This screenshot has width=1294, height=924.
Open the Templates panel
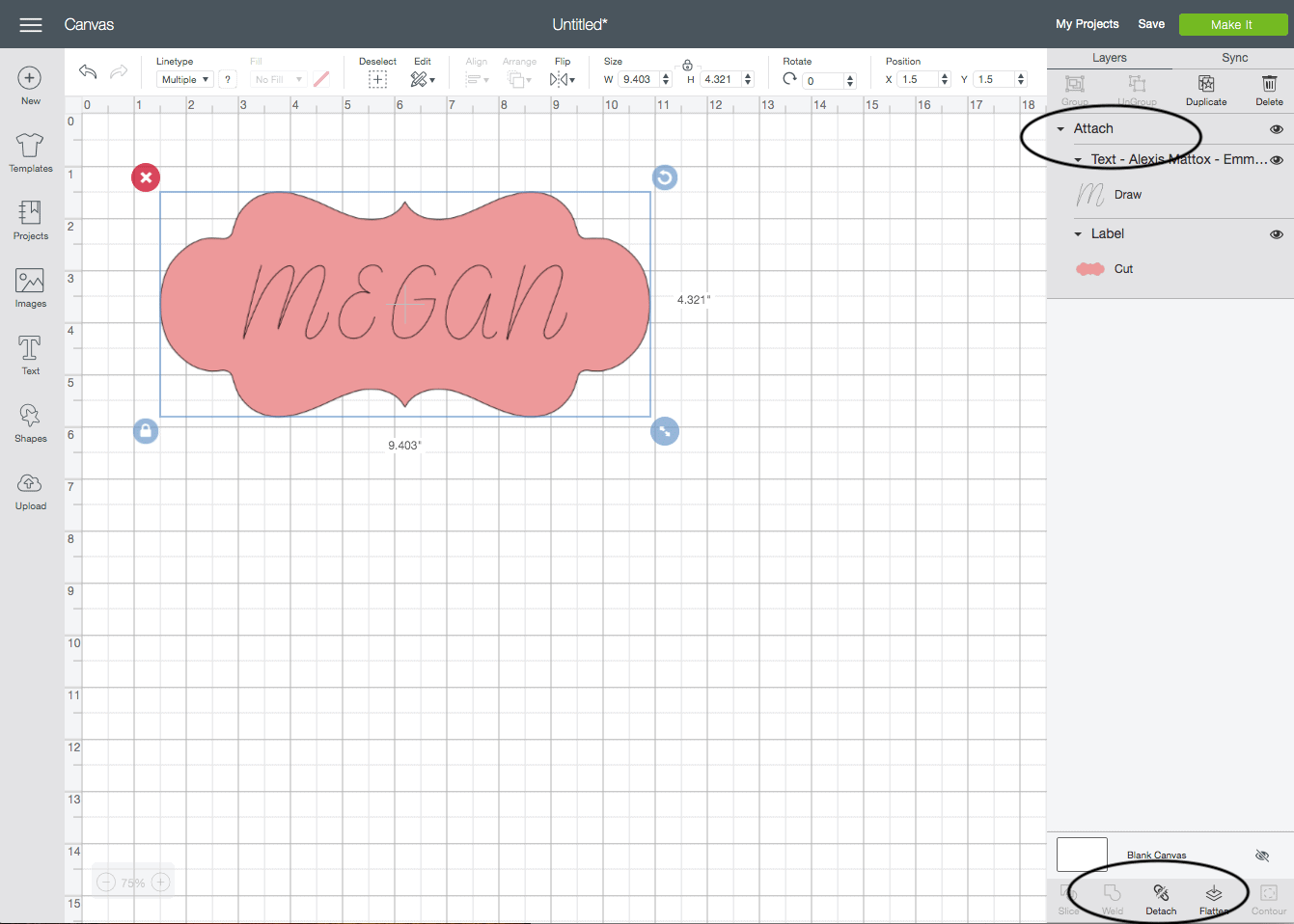(30, 152)
